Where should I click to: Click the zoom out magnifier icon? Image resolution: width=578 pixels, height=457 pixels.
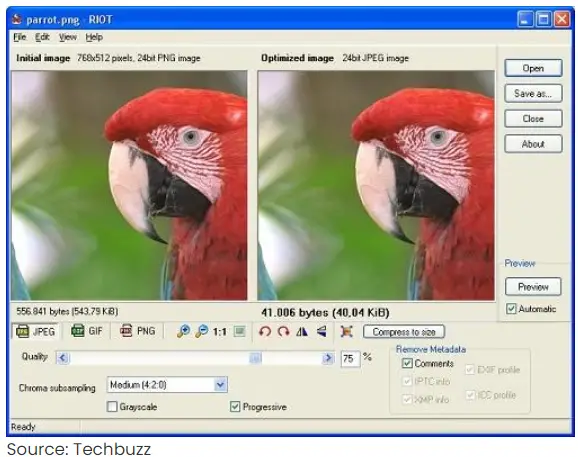201,331
